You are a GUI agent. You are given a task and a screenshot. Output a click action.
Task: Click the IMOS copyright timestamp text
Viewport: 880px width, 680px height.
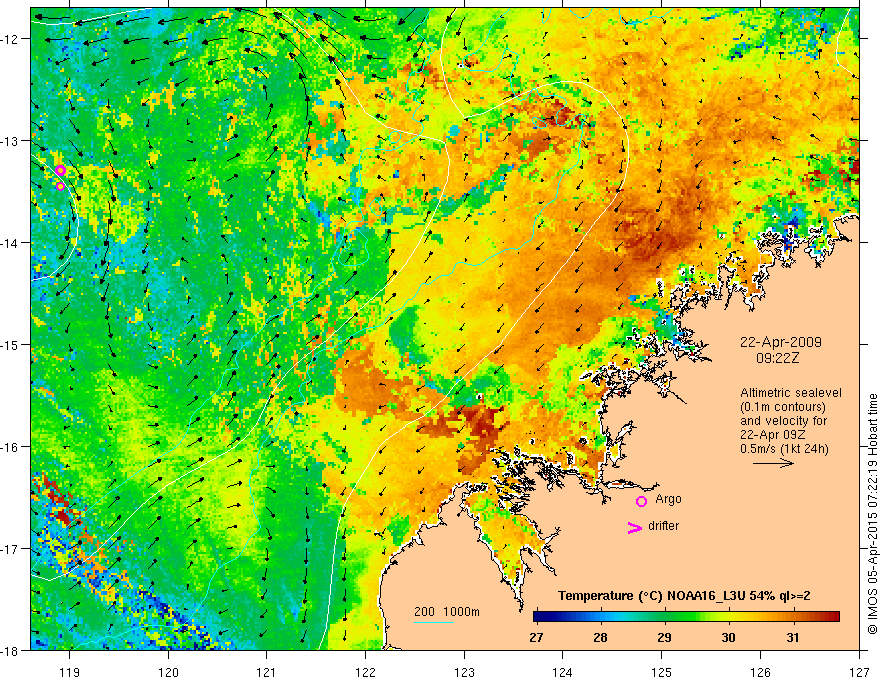pyautogui.click(x=872, y=513)
